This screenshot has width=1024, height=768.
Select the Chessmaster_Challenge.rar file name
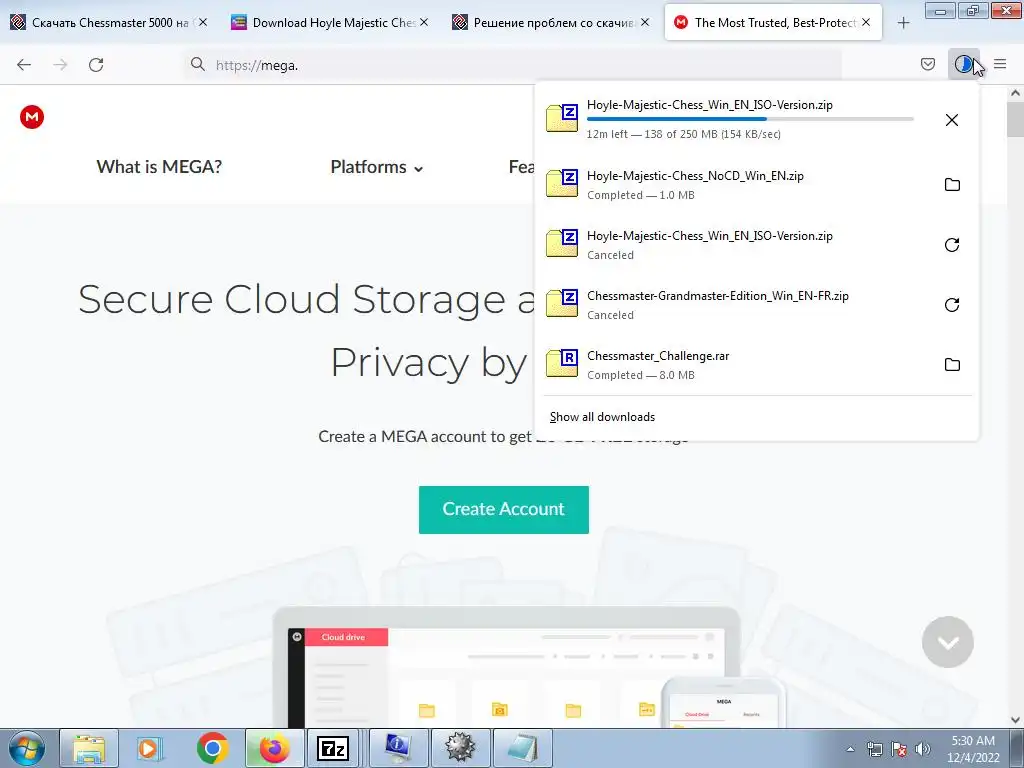click(x=658, y=356)
